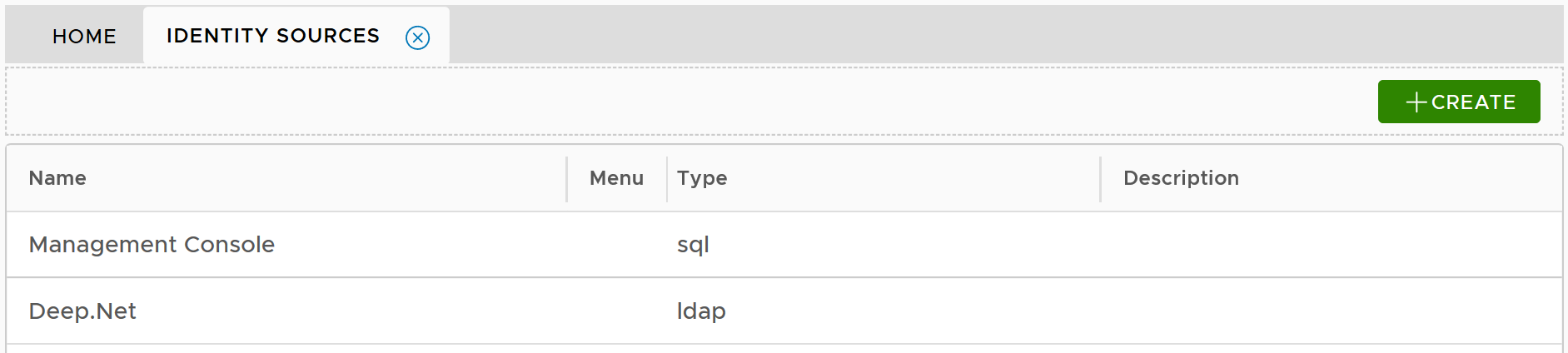Image resolution: width=1568 pixels, height=353 pixels.
Task: Select the sql type cell
Action: (693, 245)
